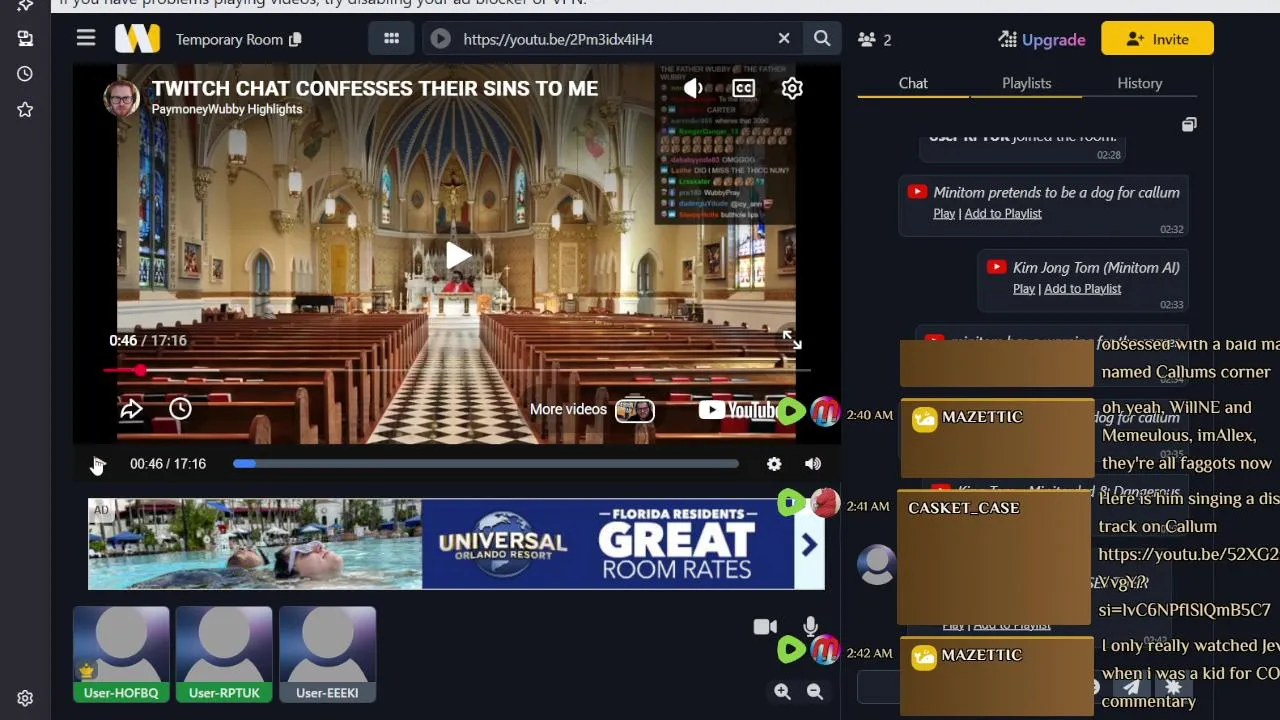Screen dimensions: 1280x720
Task: Select the User-RPTUK avatar
Action: [224, 654]
